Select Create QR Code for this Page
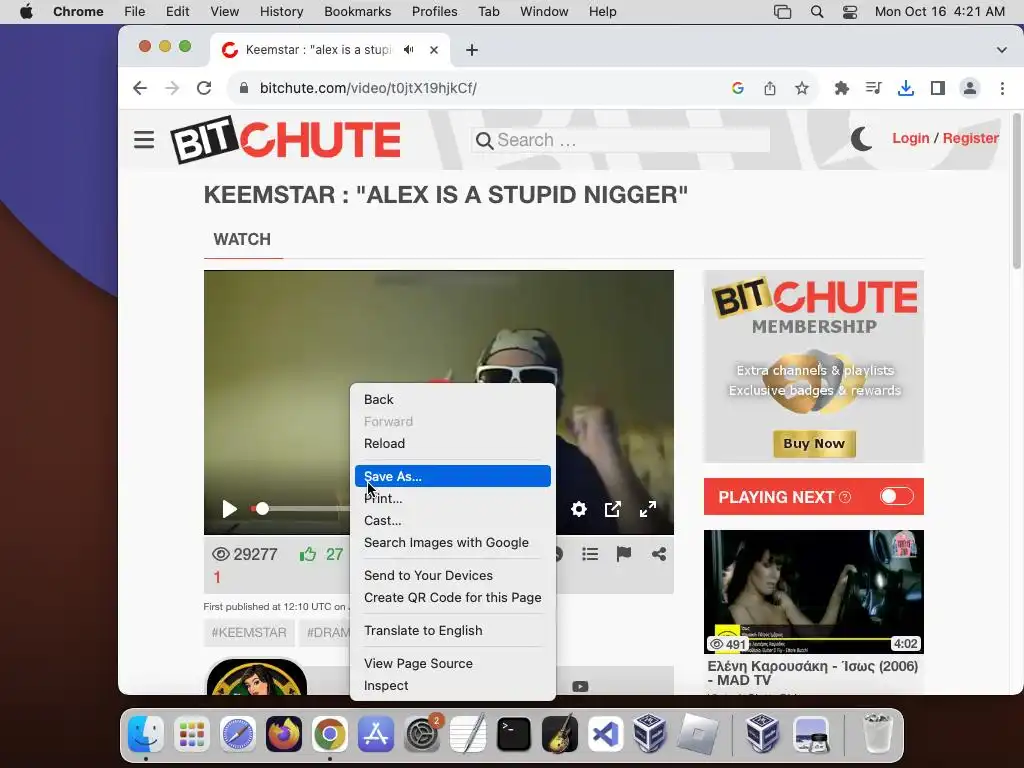This screenshot has height=768, width=1024. [x=453, y=598]
